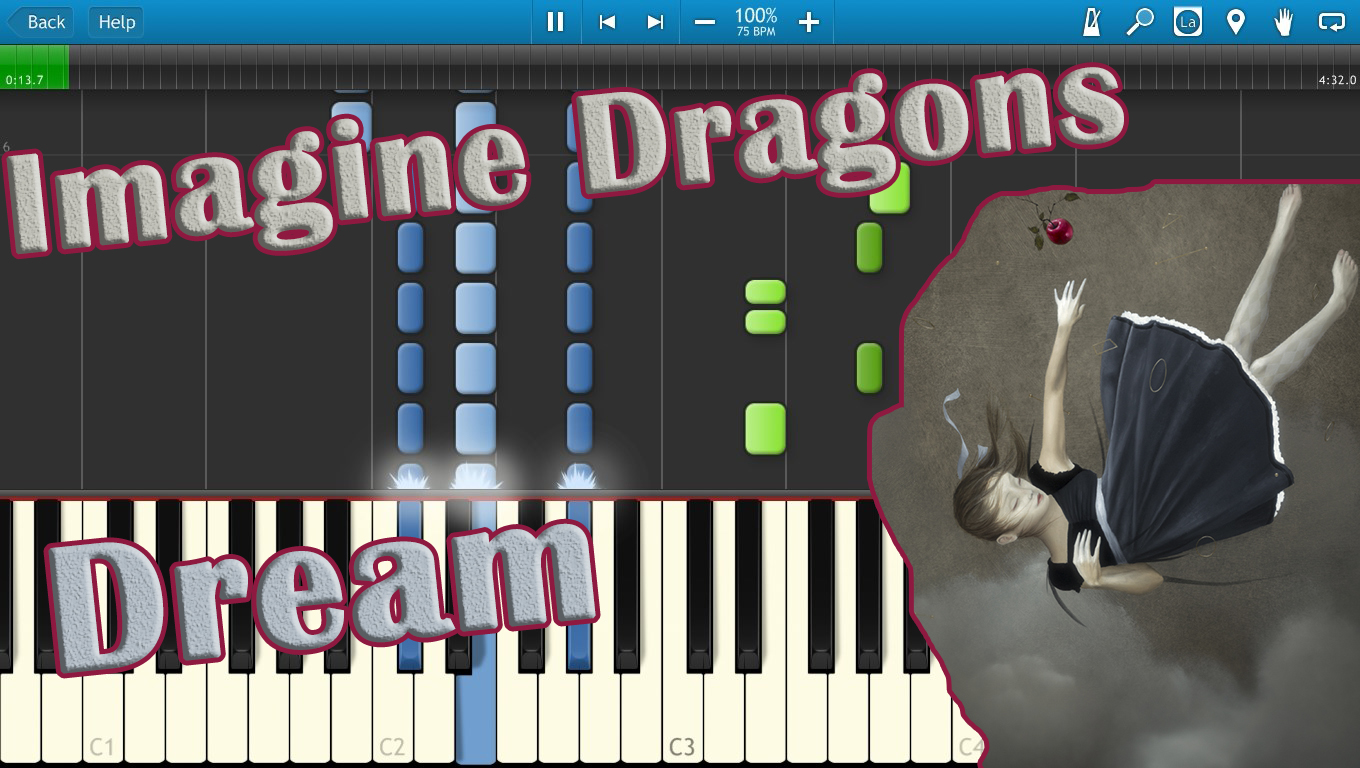Open the zoom magnifier tool
The image size is (1360, 768).
pos(1140,22)
